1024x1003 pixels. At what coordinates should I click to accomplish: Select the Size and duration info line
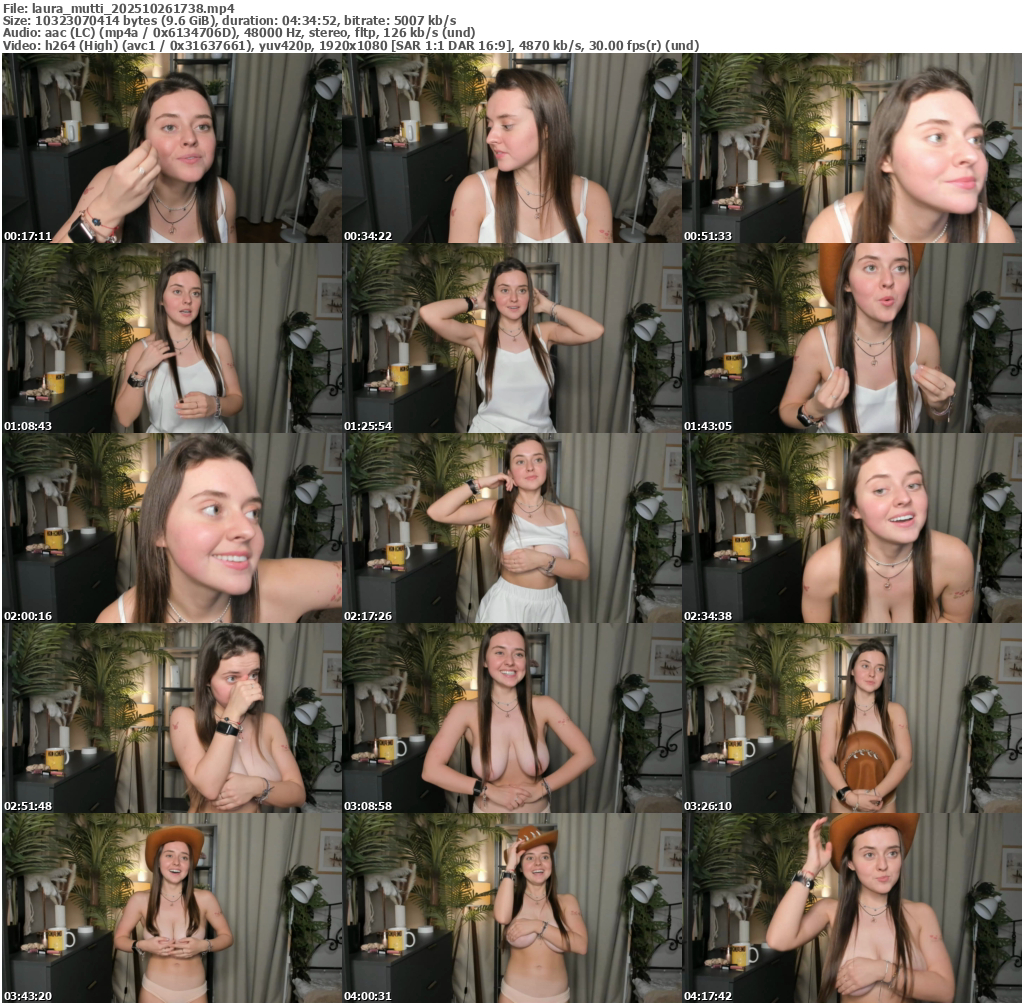pos(229,19)
